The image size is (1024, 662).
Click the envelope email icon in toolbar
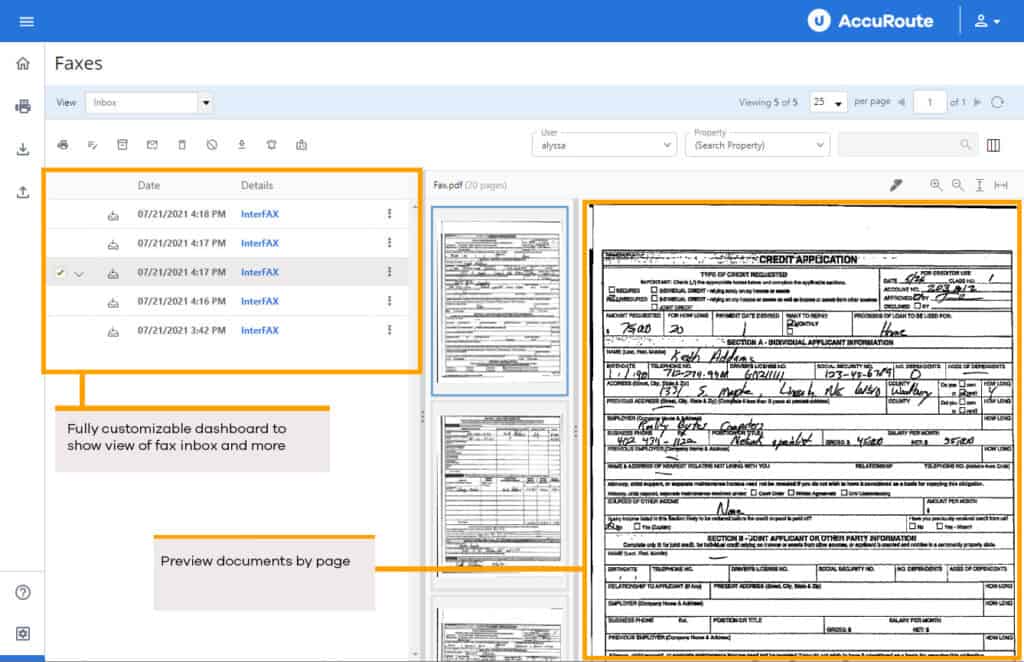pyautogui.click(x=152, y=145)
